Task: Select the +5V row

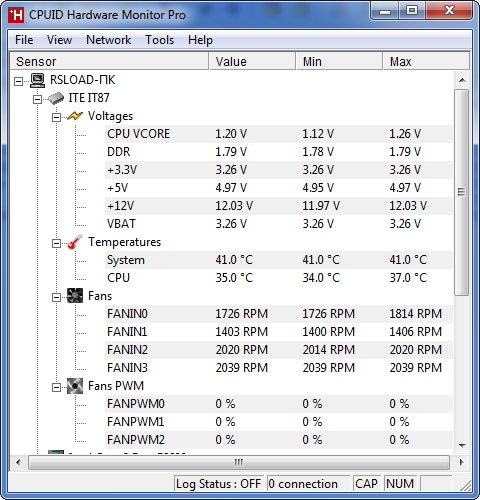Action: [x=279, y=188]
